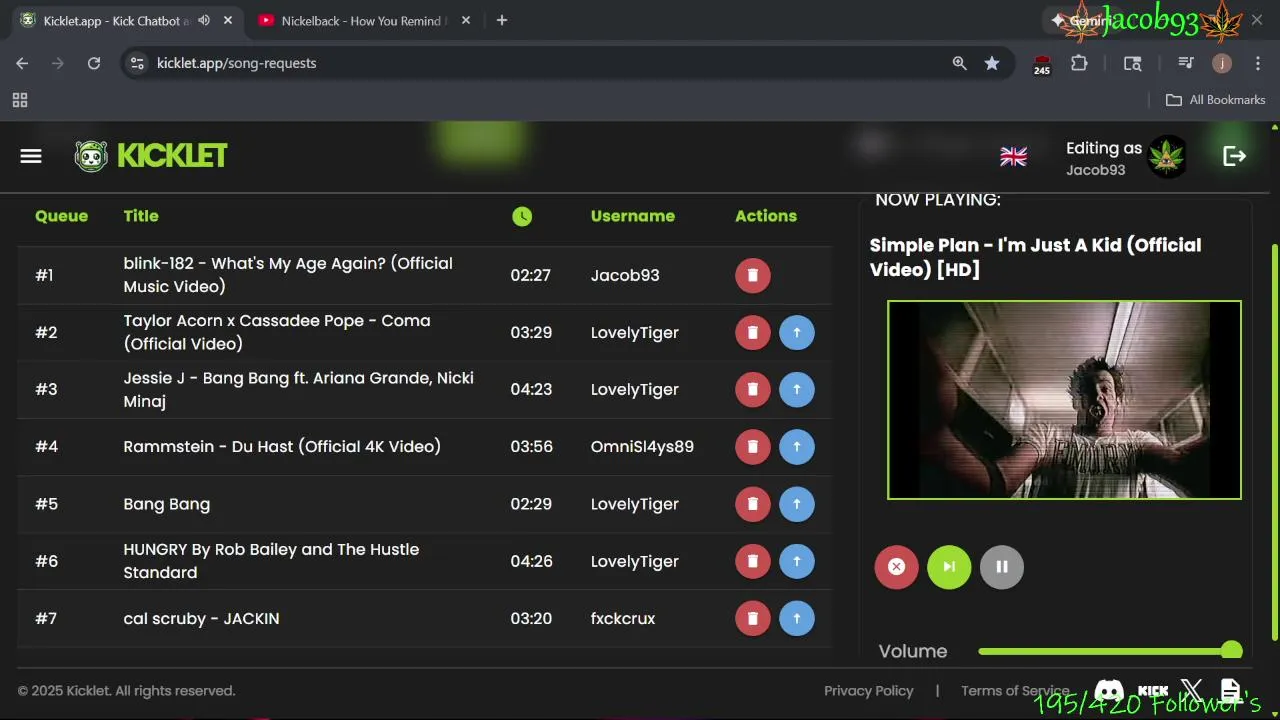Click the Queue column header
Viewport: 1280px width, 720px height.
61,216
